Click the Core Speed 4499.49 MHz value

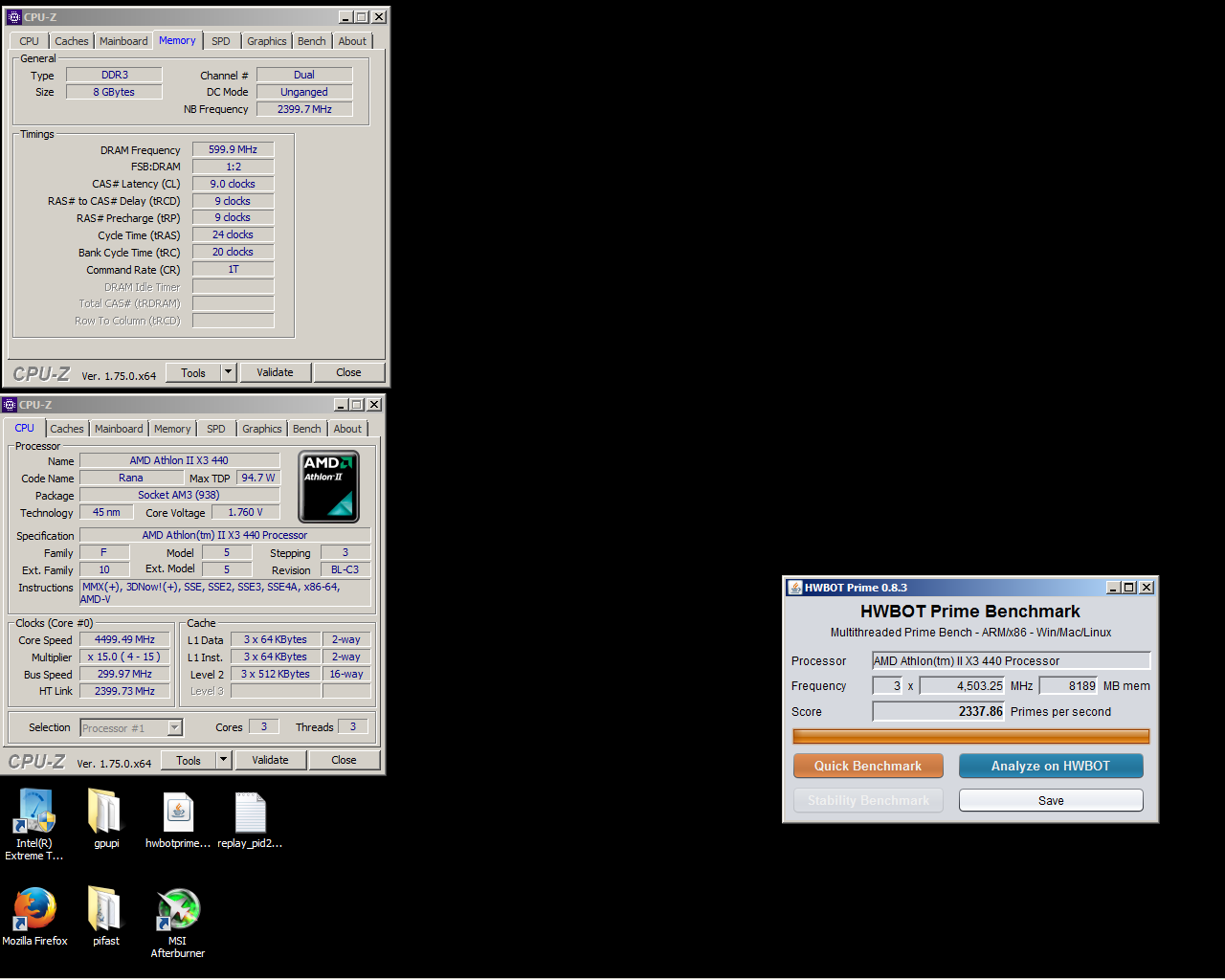coord(124,639)
